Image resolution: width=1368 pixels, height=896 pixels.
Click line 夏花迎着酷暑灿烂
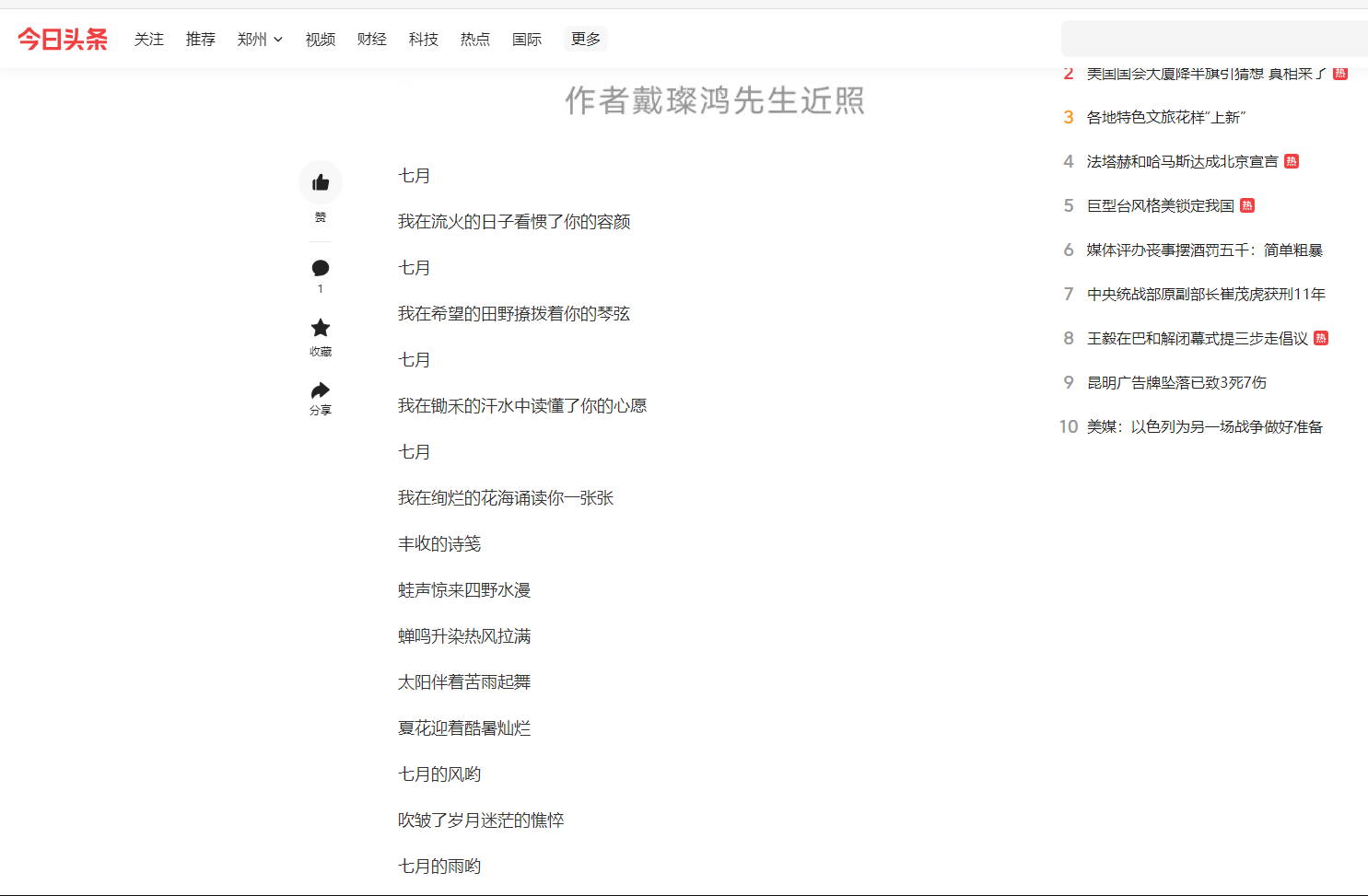click(x=464, y=728)
